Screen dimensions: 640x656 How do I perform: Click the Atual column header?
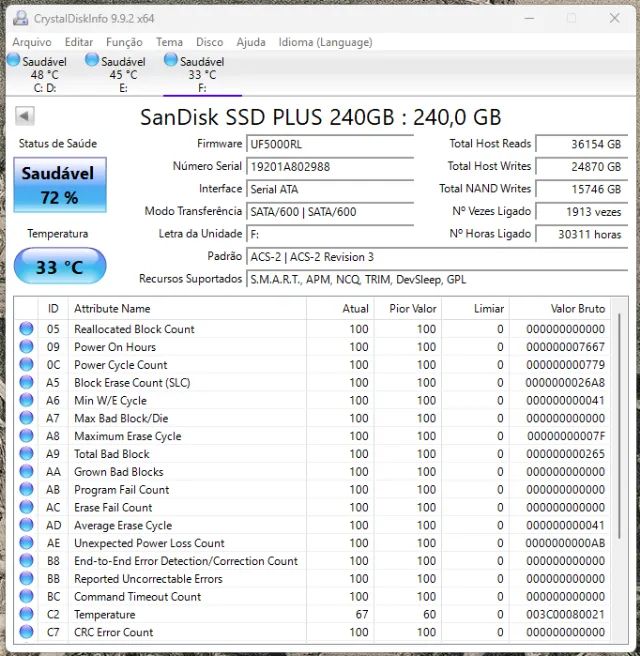point(340,309)
